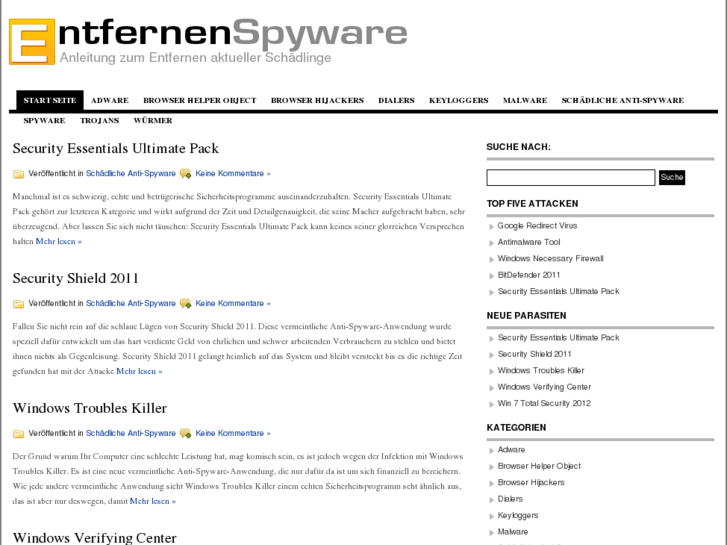The image size is (727, 545).
Task: Open Adware category in Kategorien
Action: (x=511, y=450)
